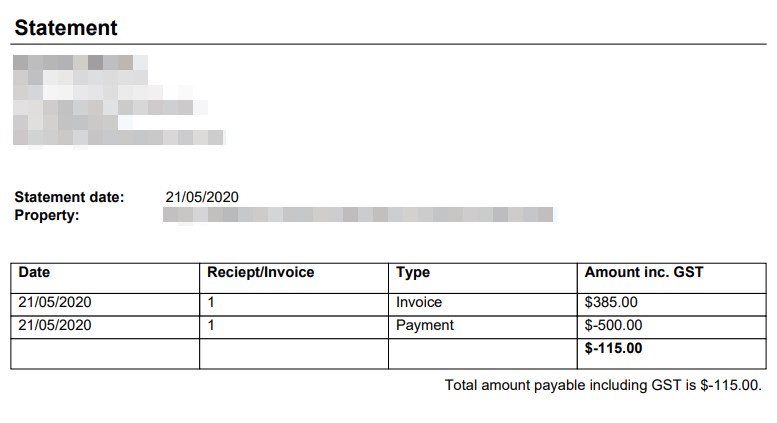The width and height of the screenshot is (777, 423).
Task: Select the date cell in the Invoice row
Action: click(55, 302)
